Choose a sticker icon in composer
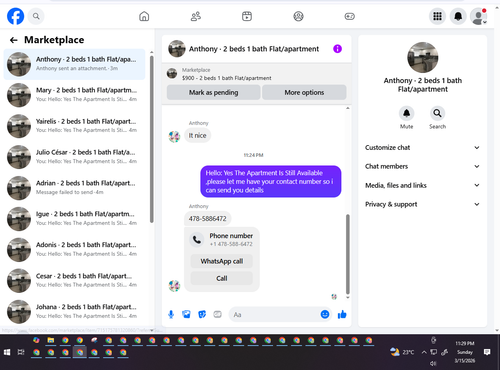 202,314
